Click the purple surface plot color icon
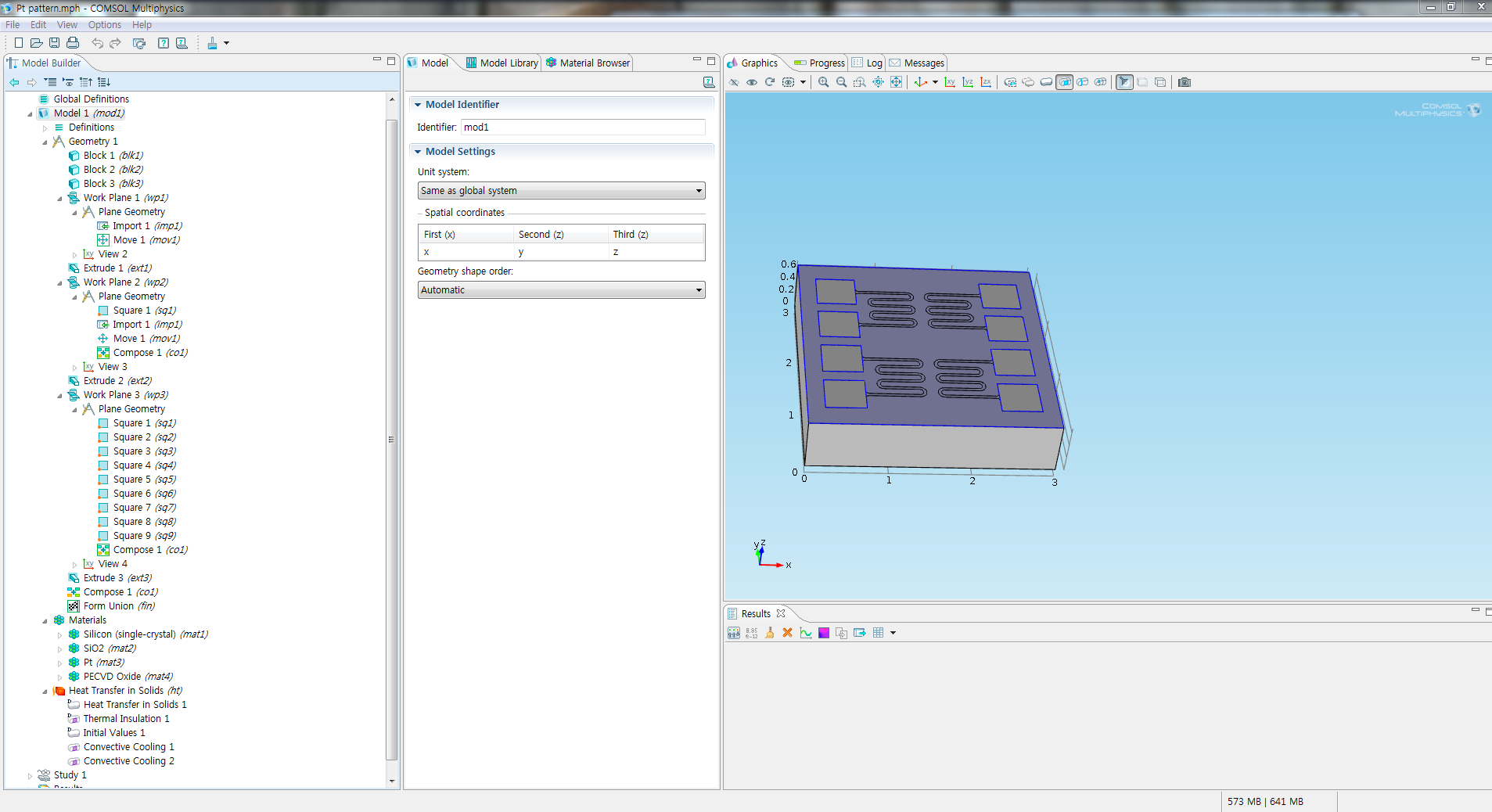The width and height of the screenshot is (1492, 812). [823, 633]
